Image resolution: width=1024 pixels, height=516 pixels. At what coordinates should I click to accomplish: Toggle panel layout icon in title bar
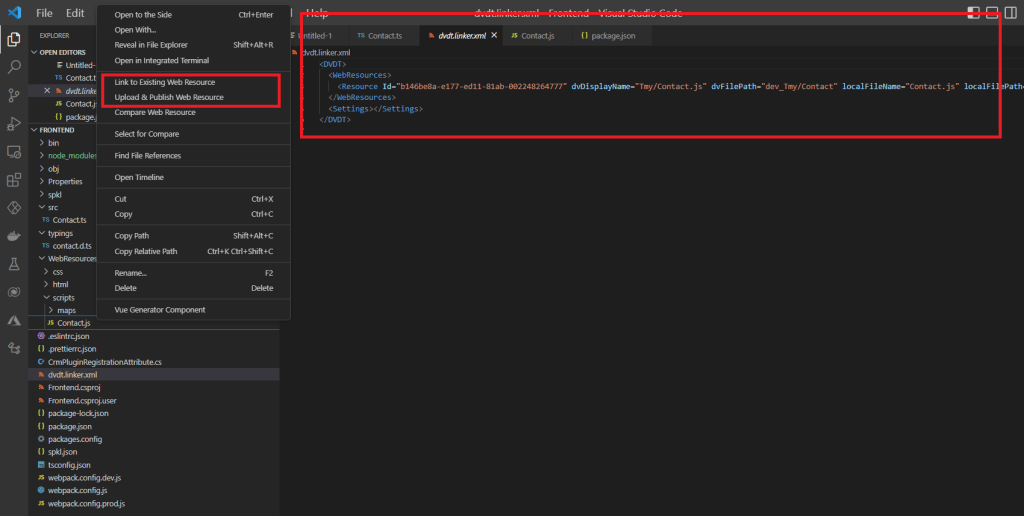pyautogui.click(x=992, y=13)
